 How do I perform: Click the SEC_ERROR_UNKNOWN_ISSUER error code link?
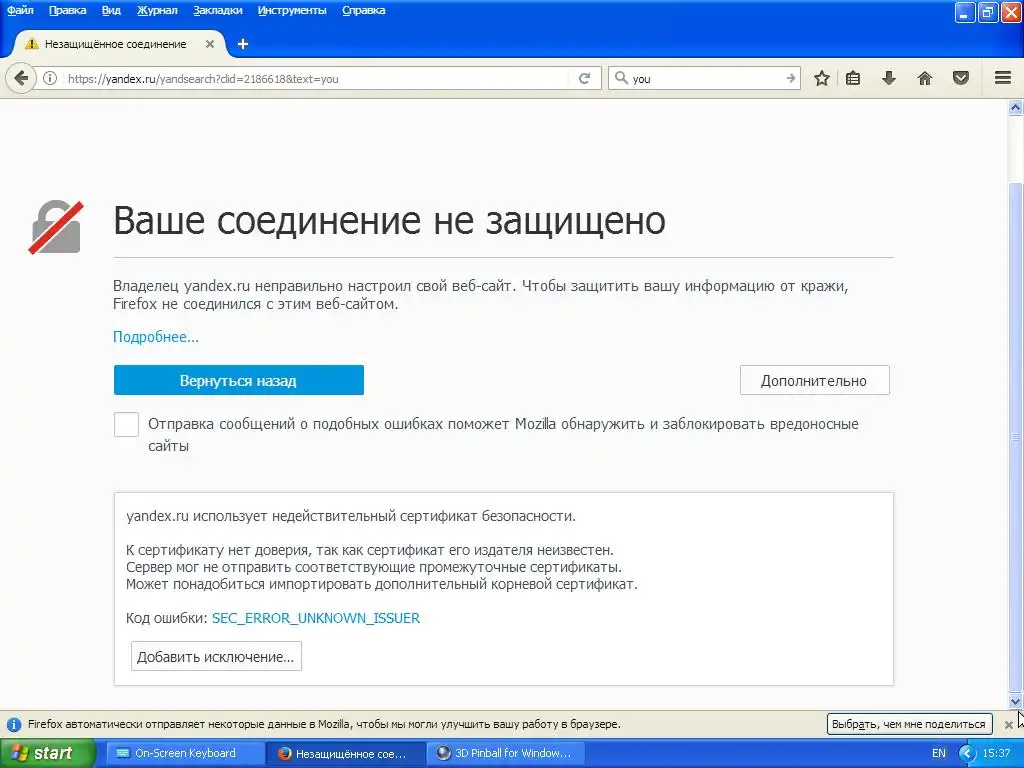click(316, 618)
